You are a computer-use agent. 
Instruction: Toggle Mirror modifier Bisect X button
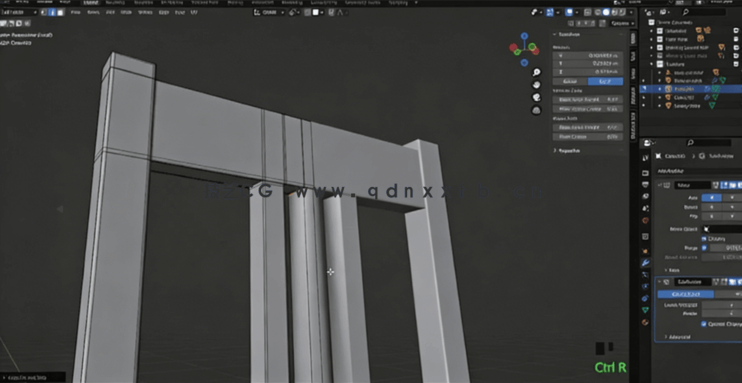tap(711, 207)
